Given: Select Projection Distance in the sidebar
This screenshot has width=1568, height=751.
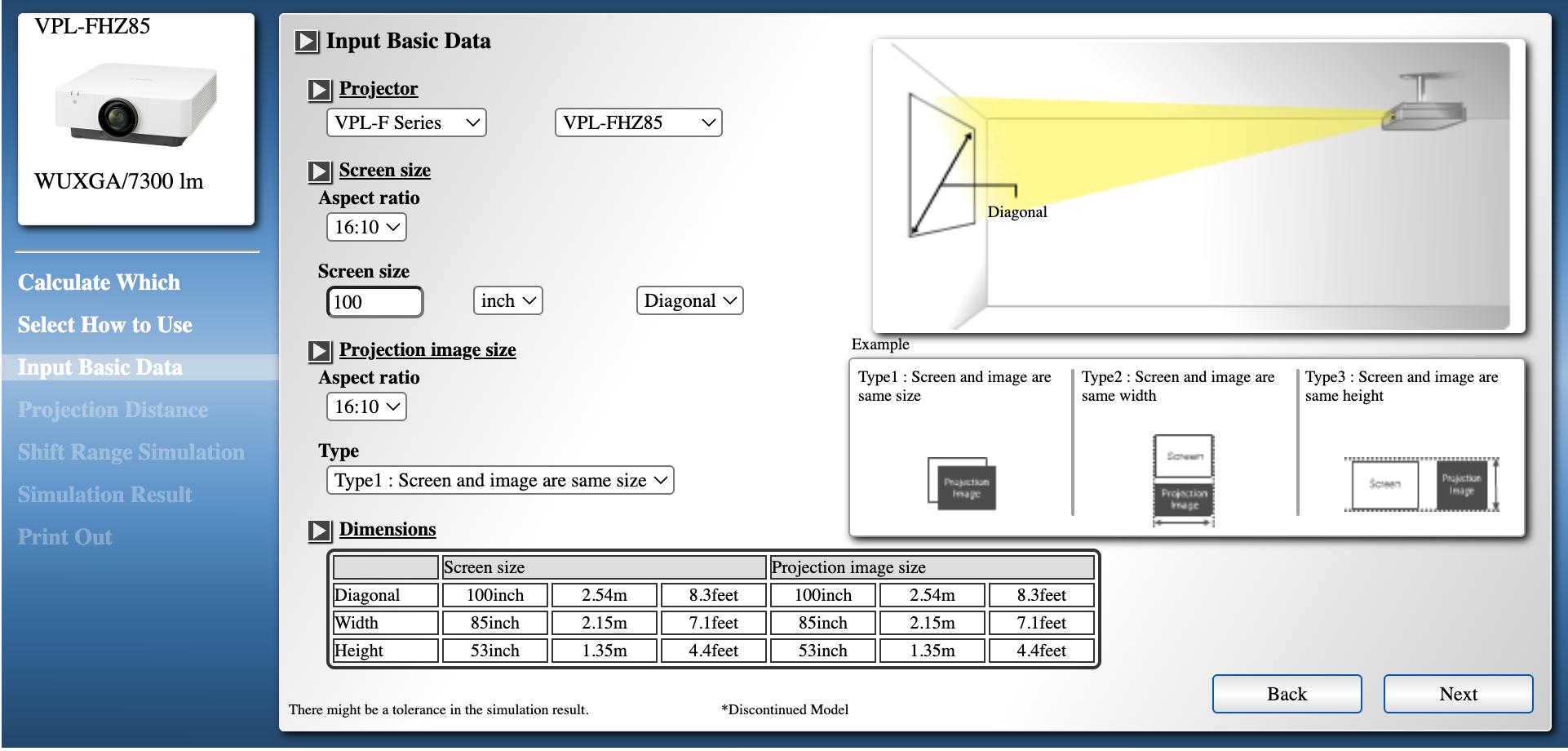Looking at the screenshot, I should coord(112,409).
